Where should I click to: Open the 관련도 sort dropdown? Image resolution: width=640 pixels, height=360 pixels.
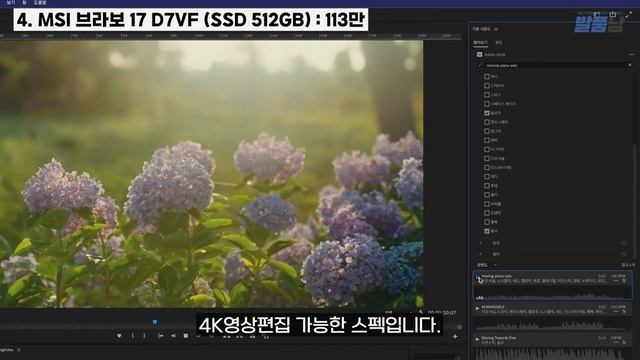[487, 265]
